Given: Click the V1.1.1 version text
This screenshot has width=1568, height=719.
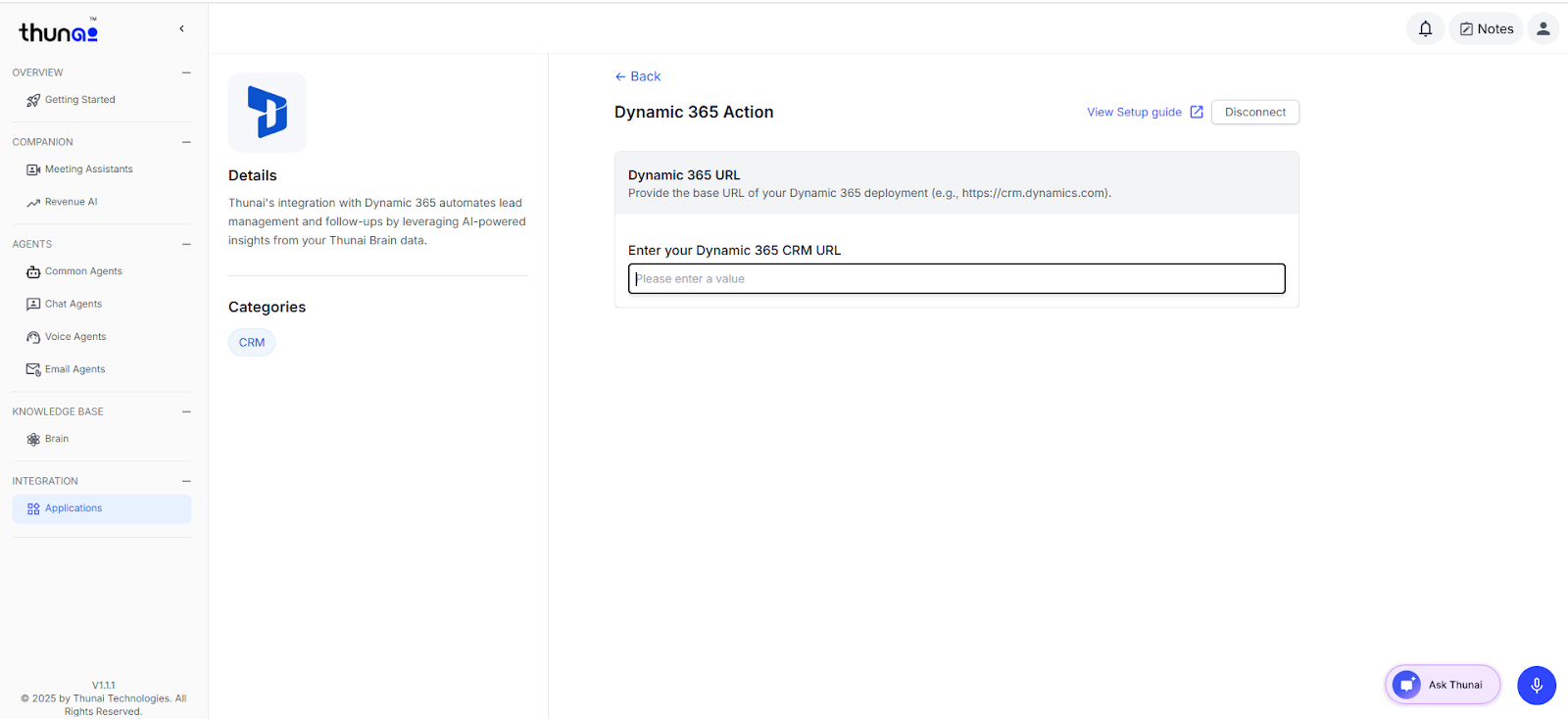Looking at the screenshot, I should tap(104, 686).
